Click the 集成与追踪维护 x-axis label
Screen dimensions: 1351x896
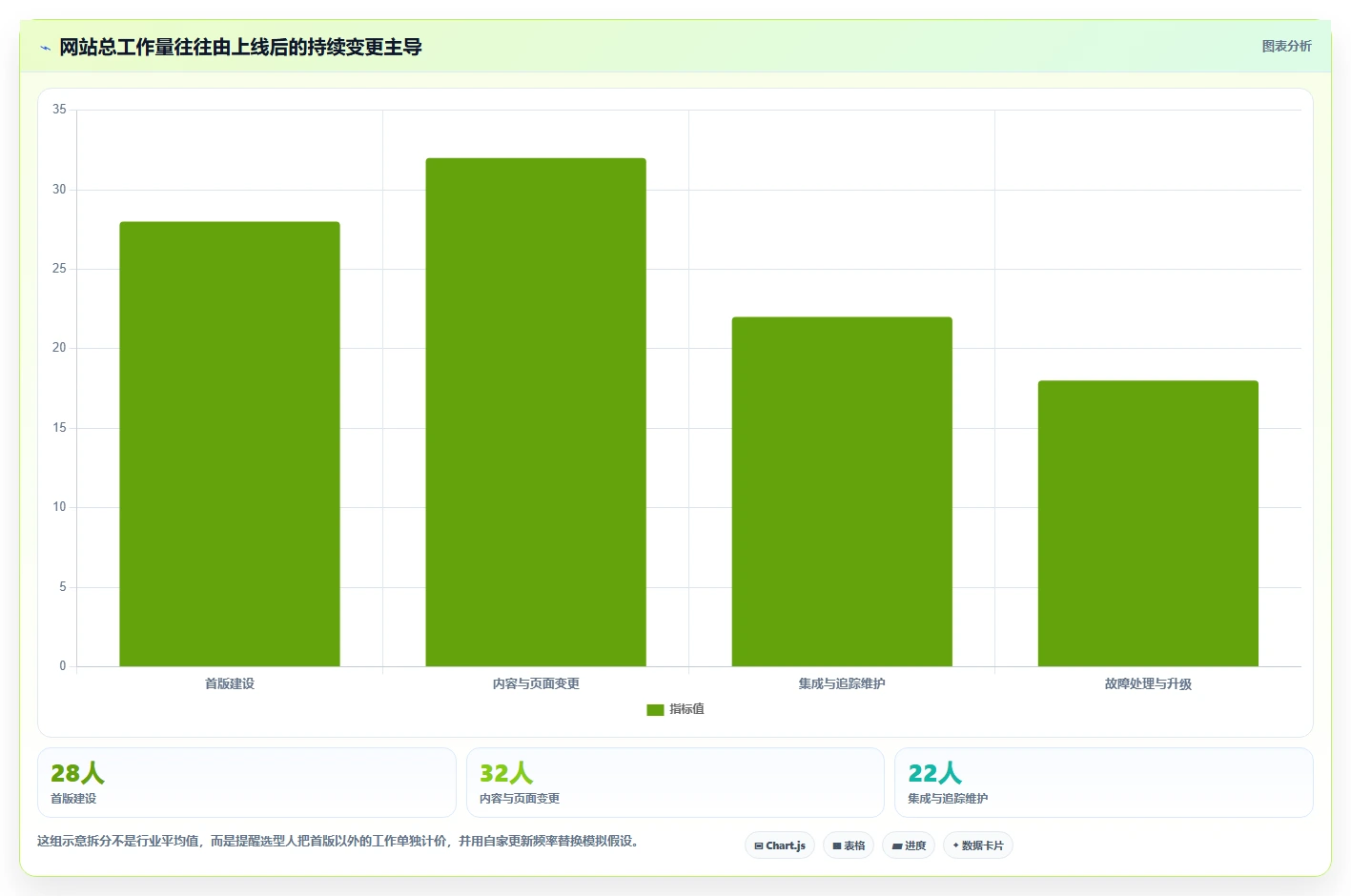tap(842, 683)
